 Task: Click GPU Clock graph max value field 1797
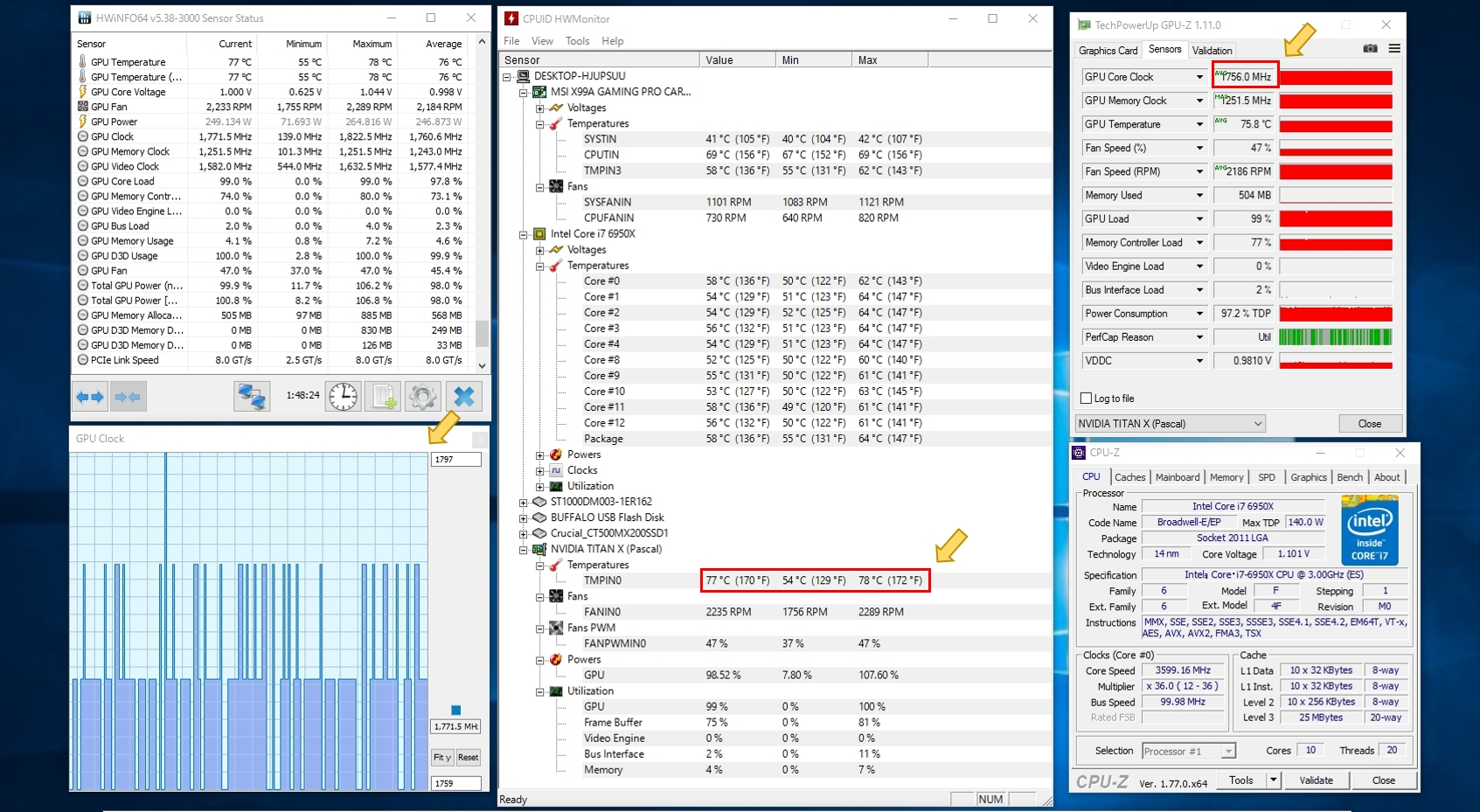click(455, 460)
